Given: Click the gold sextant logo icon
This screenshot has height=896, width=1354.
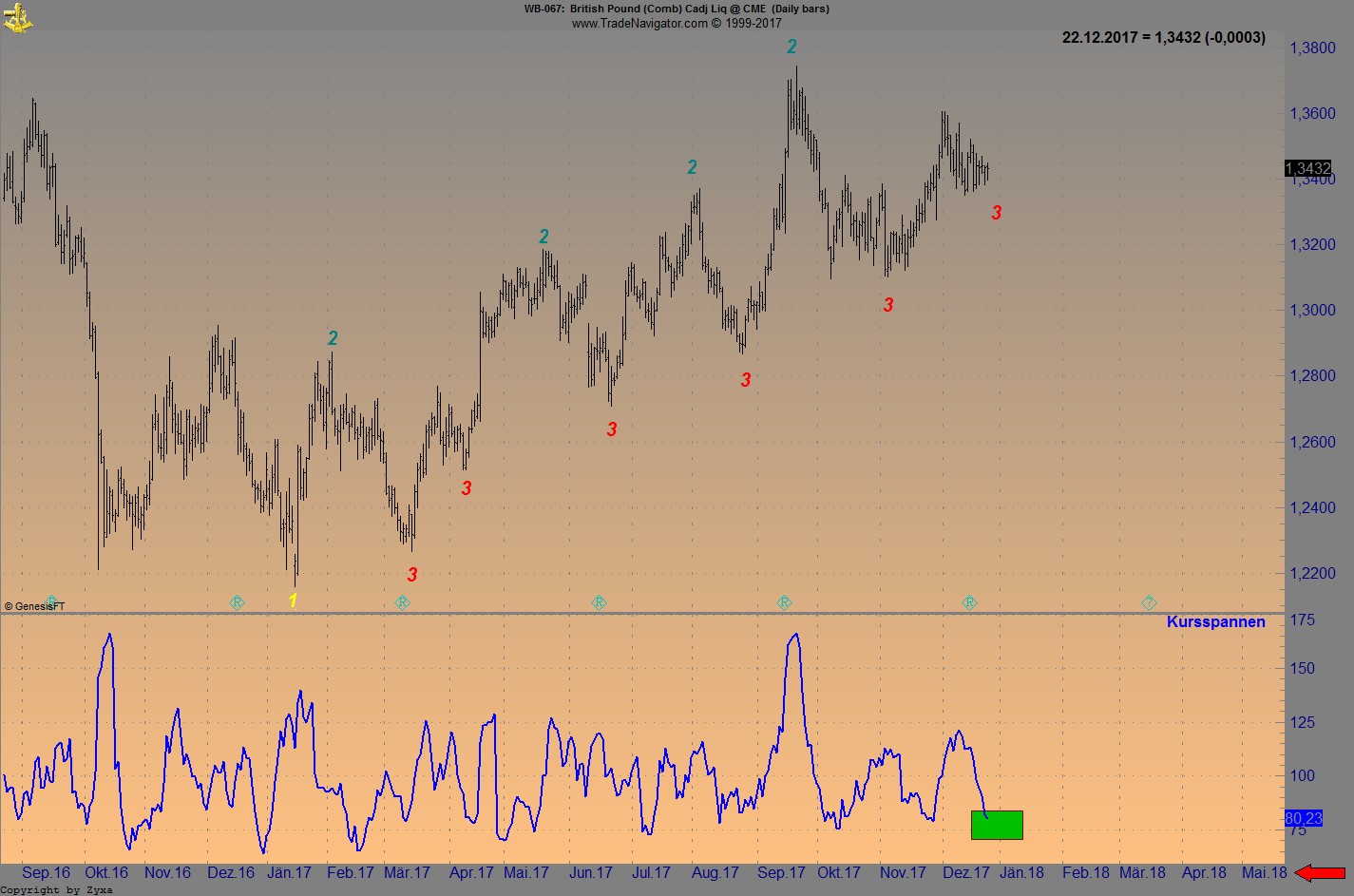Looking at the screenshot, I should tap(17, 16).
